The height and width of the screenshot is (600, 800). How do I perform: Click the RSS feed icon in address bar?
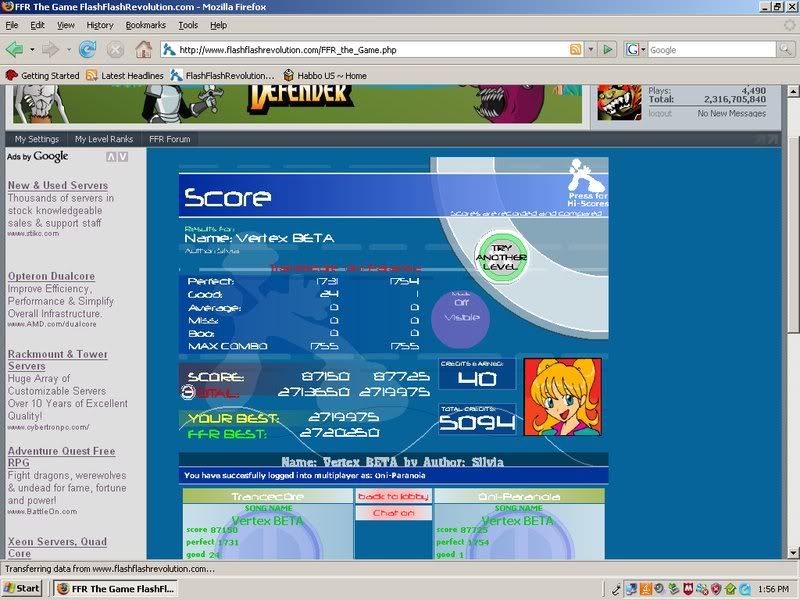[576, 49]
